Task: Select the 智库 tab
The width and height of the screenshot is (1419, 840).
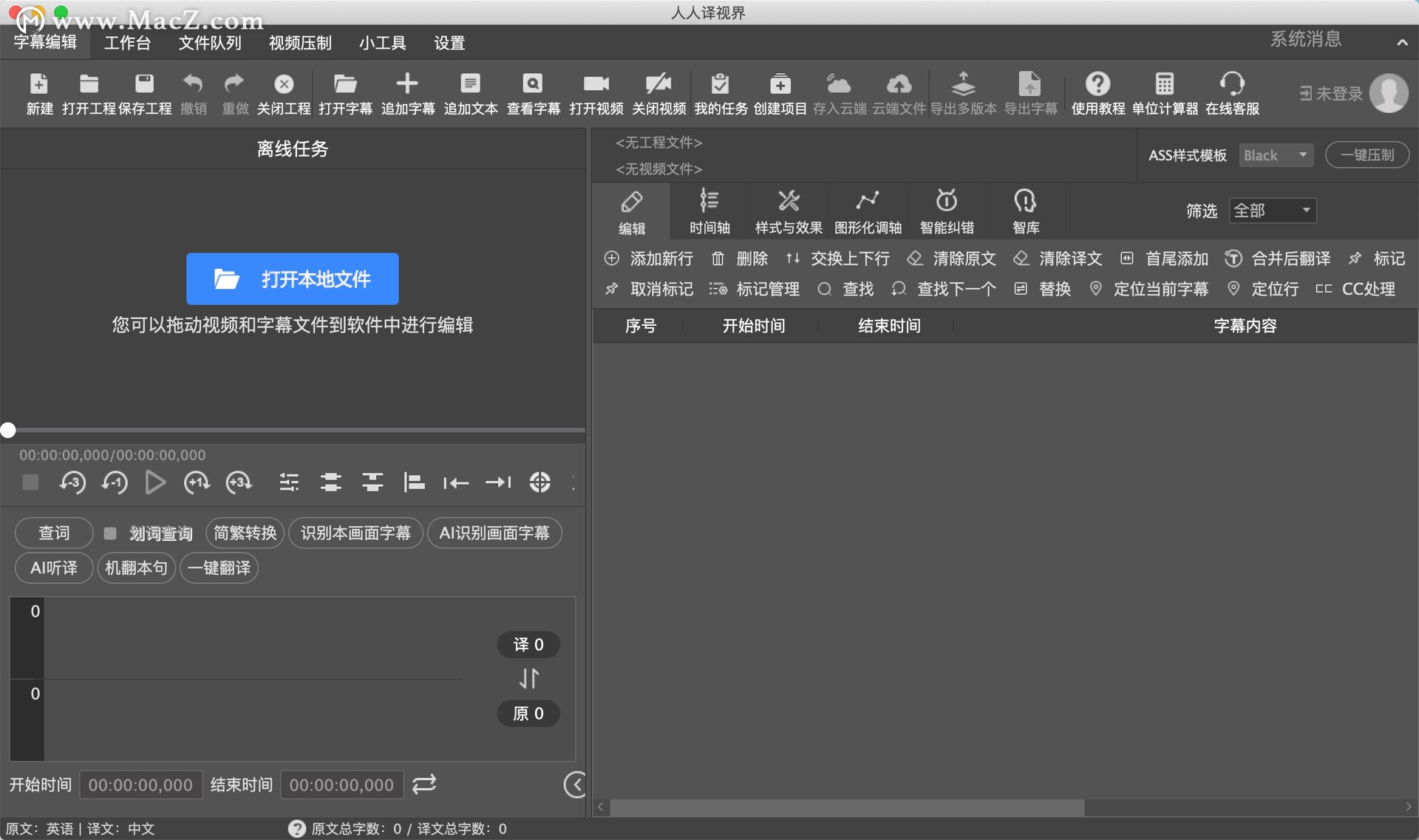Action: tap(1026, 212)
